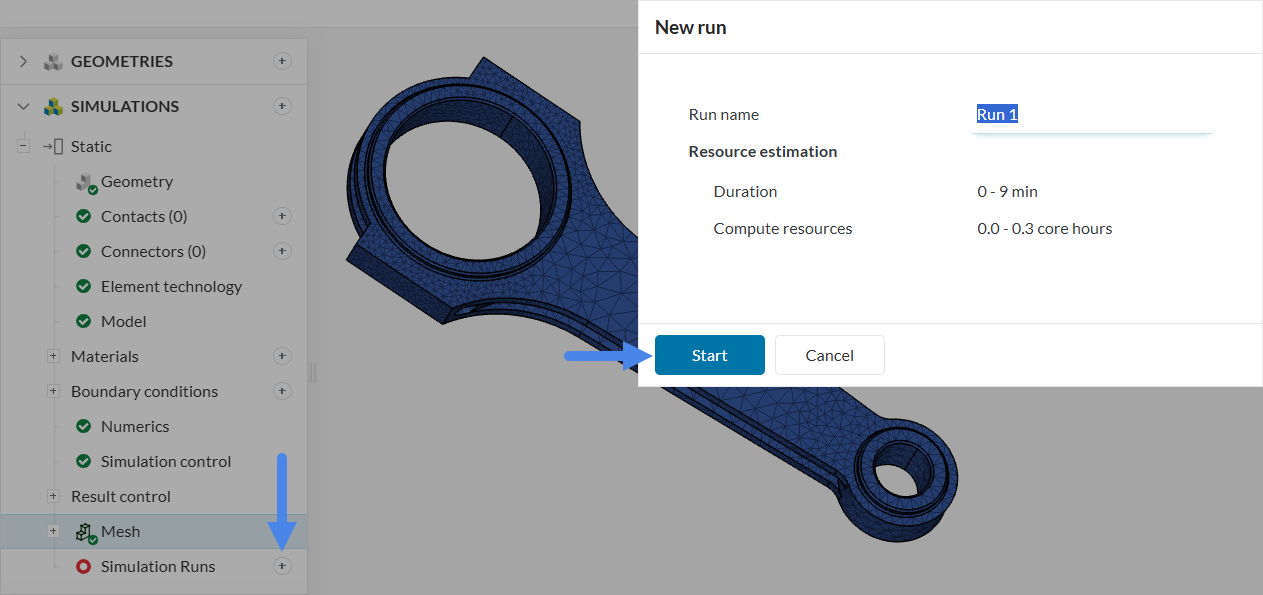Add boundary condition using plus icon
Screen dimensions: 1263x595
click(282, 391)
